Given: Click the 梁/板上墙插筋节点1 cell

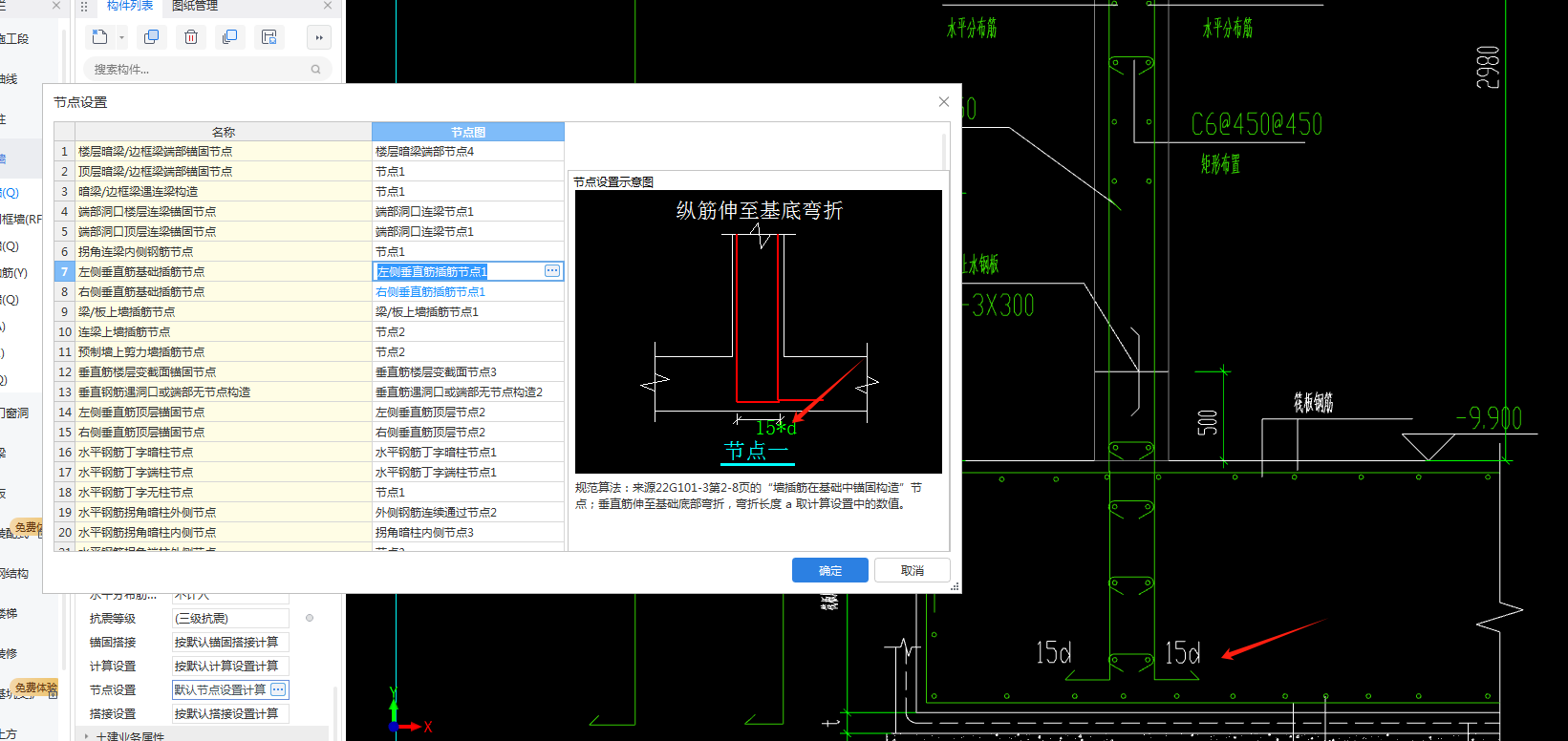Looking at the screenshot, I should click(x=468, y=311).
